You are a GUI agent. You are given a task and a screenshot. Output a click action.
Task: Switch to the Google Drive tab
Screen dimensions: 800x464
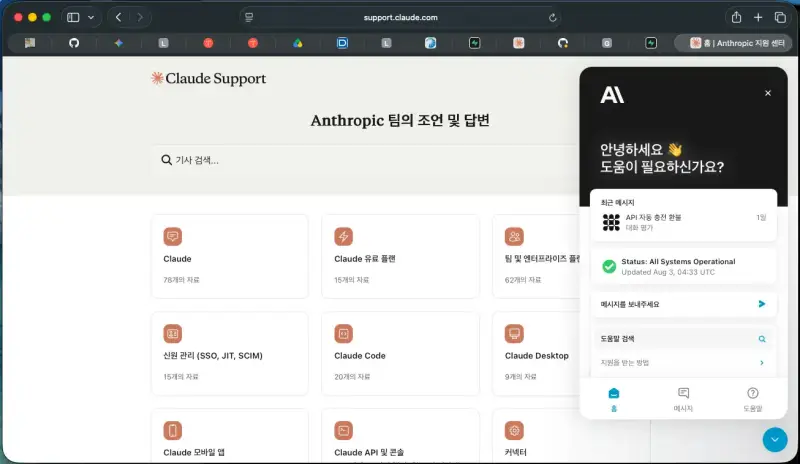(x=297, y=43)
